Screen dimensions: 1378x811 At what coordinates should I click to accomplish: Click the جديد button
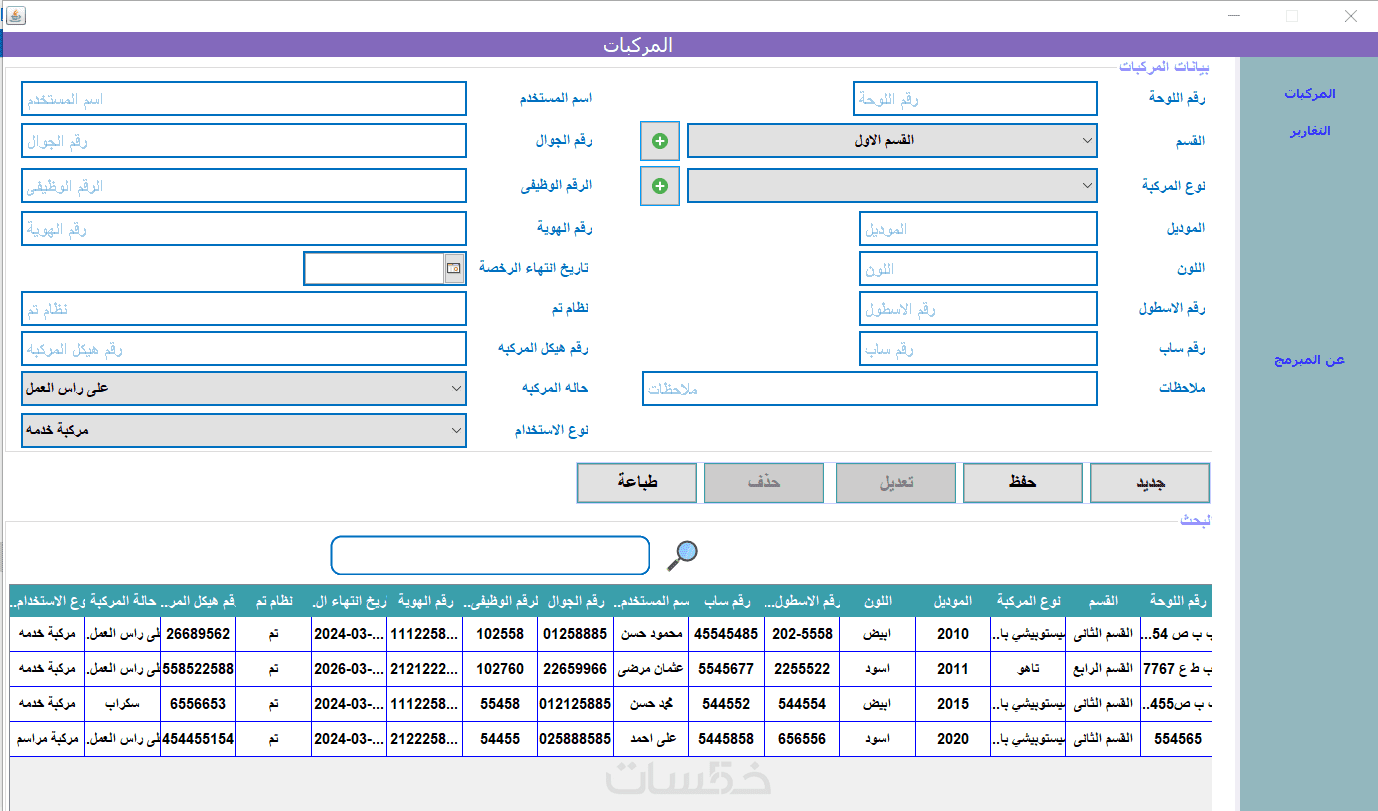1150,483
